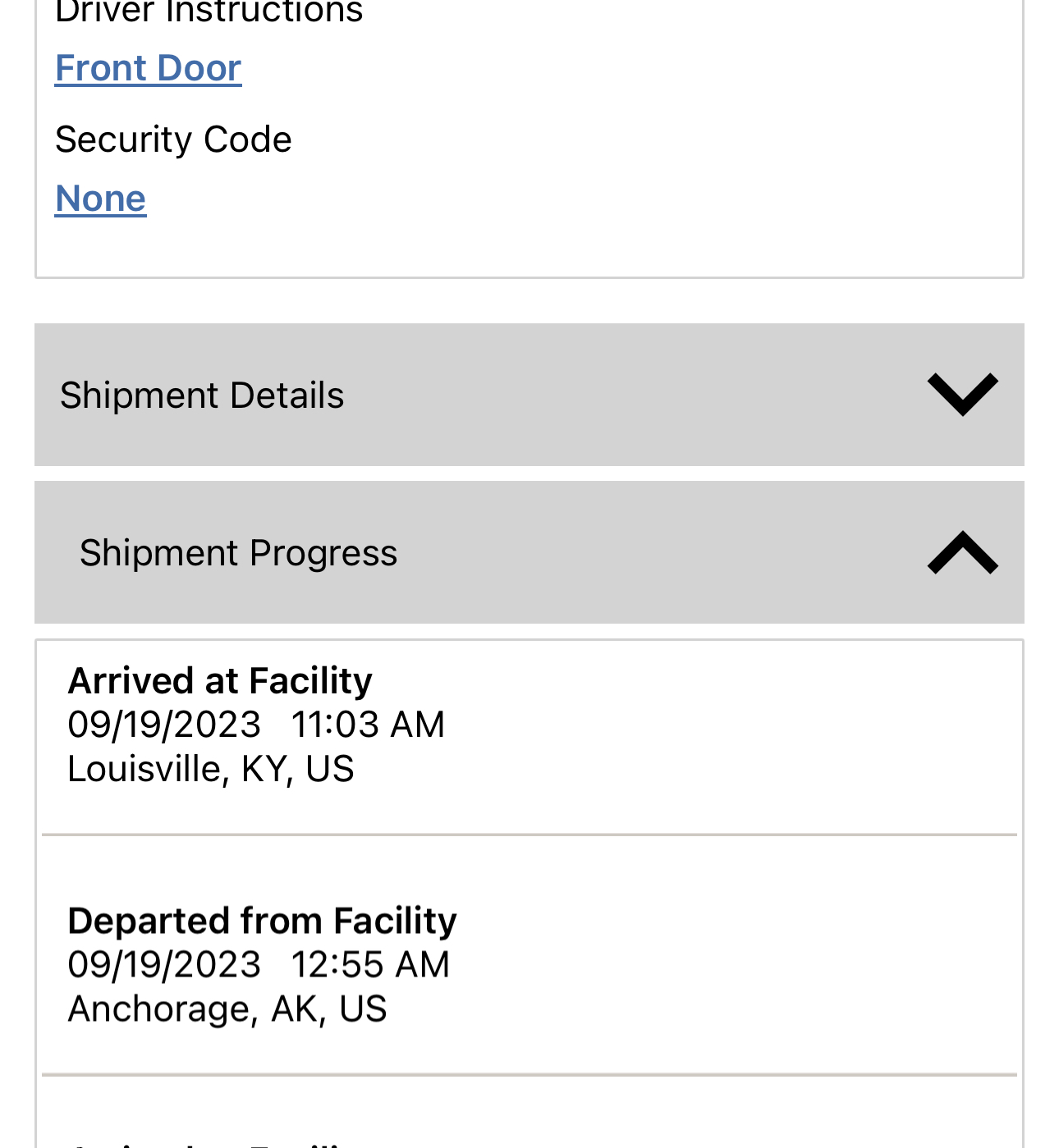Image resolution: width=1059 pixels, height=1148 pixels.
Task: Tap the 09/19/2023 date under Arrived at Facility
Action: pos(164,725)
